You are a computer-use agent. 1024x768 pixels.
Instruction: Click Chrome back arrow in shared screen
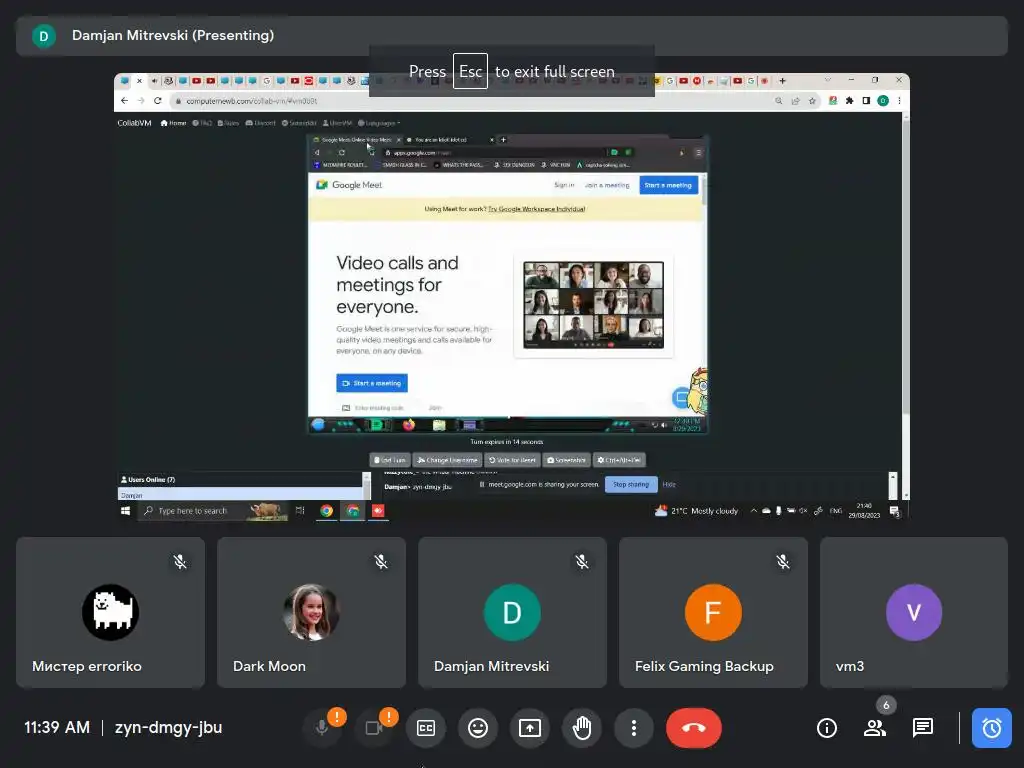125,101
